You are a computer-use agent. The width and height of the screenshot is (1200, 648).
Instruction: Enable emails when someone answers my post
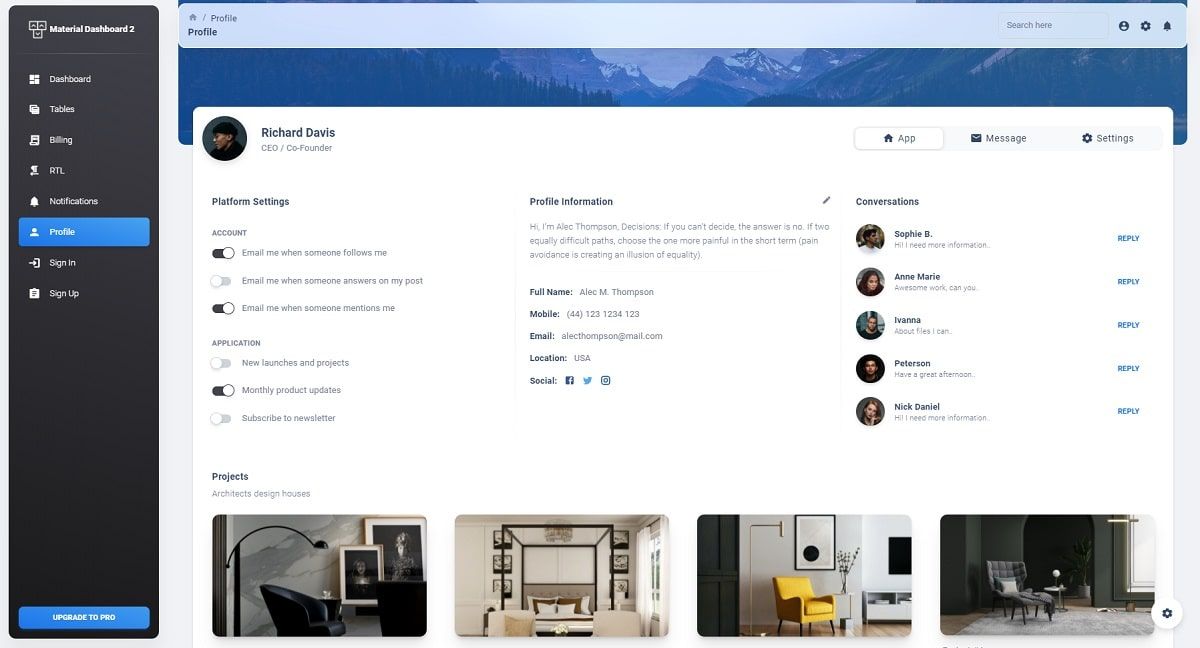(x=222, y=281)
